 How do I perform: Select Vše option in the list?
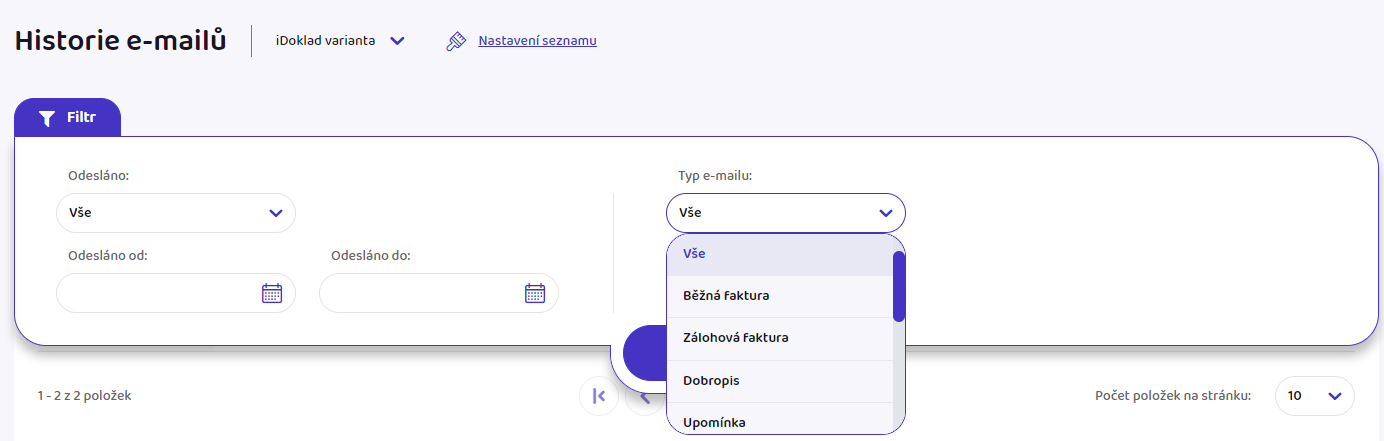[x=779, y=255]
